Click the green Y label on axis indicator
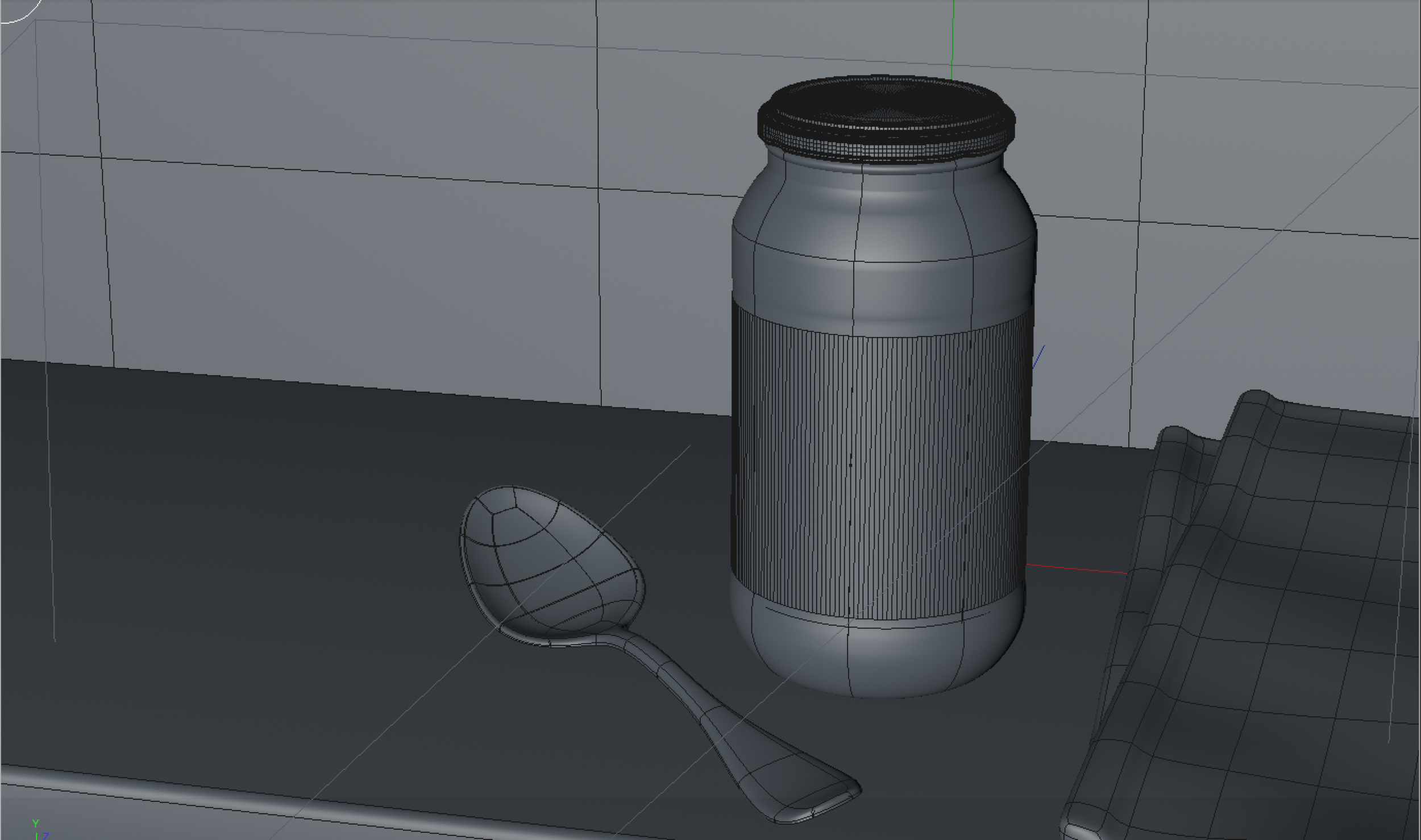This screenshot has width=1421, height=840. coord(35,824)
